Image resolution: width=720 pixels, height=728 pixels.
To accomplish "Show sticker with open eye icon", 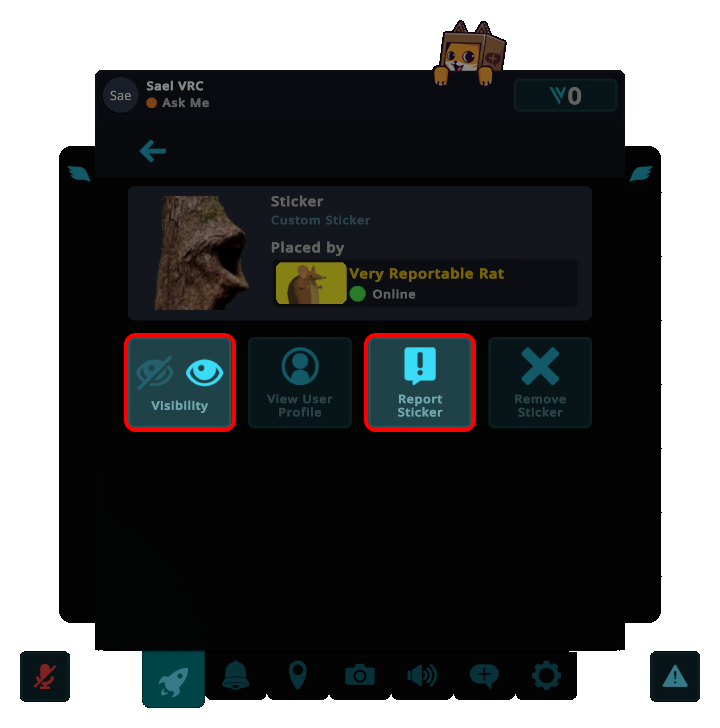I will pos(204,373).
